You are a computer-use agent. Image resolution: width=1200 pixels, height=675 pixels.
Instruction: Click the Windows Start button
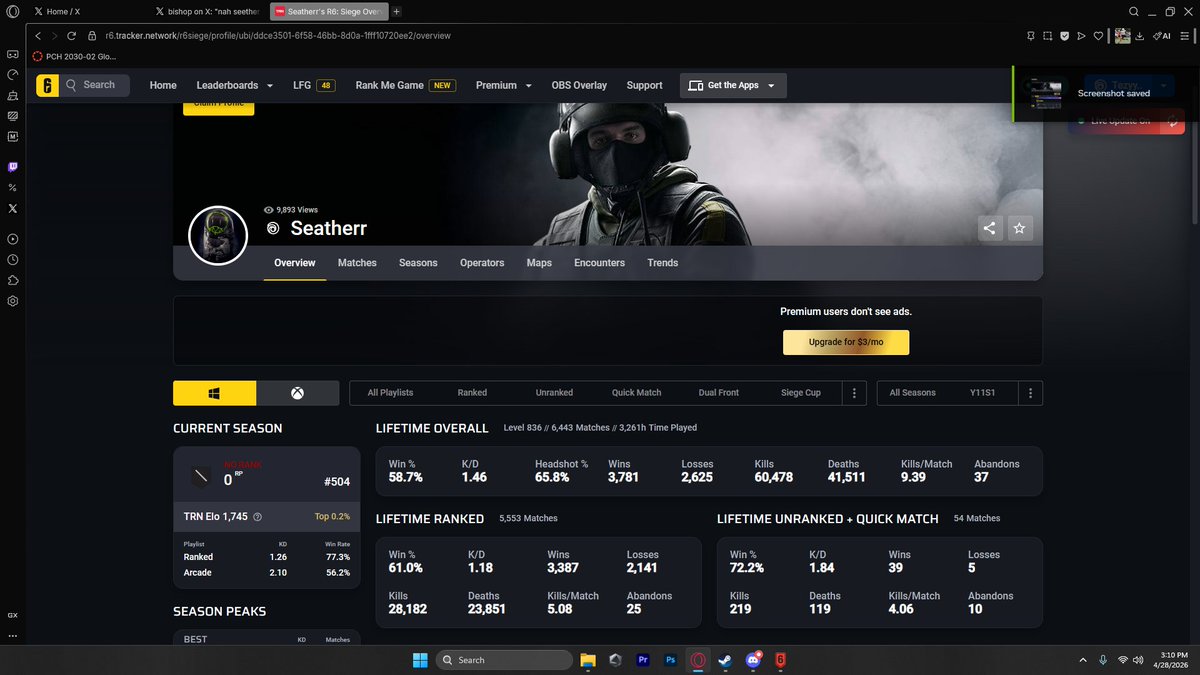click(419, 660)
